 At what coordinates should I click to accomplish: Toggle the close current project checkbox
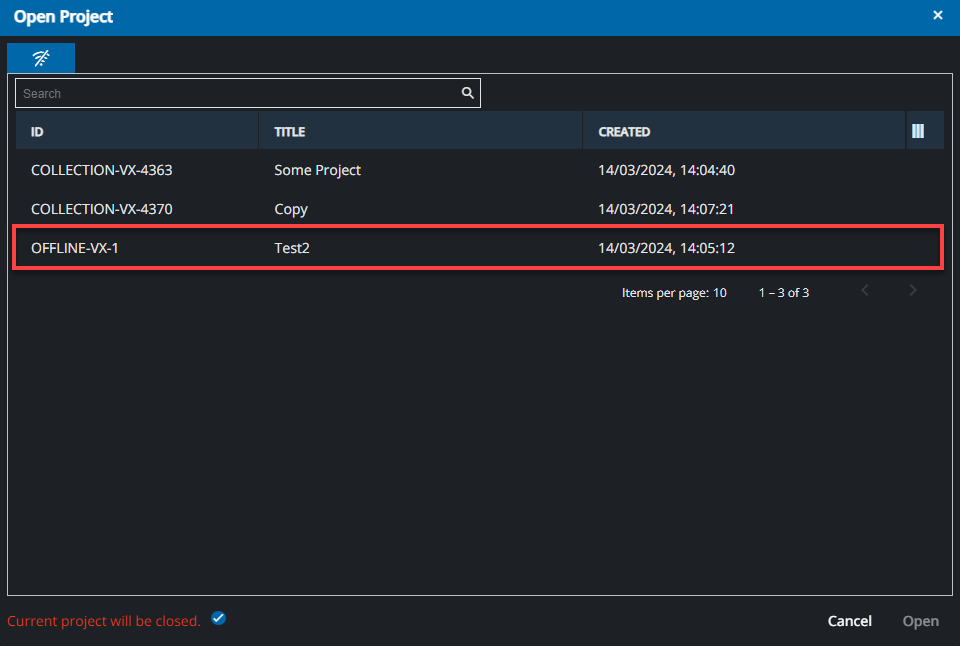point(218,619)
